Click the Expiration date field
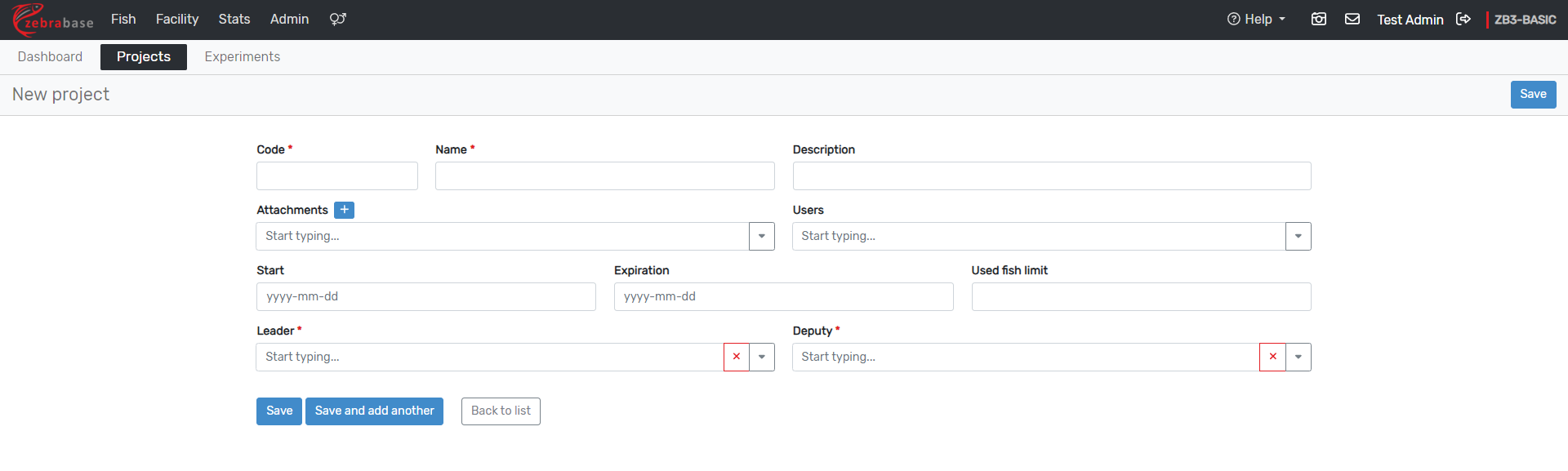Image resolution: width=1568 pixels, height=471 pixels. pyautogui.click(x=782, y=296)
